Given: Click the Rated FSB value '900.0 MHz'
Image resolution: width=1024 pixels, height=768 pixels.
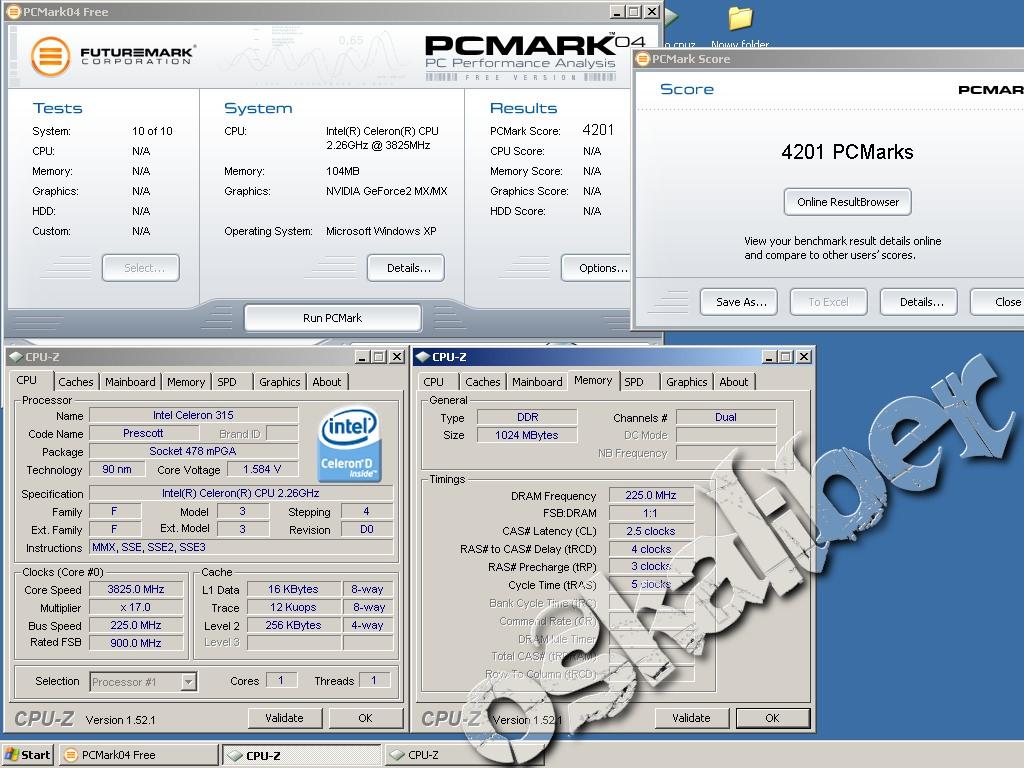Looking at the screenshot, I should pyautogui.click(x=136, y=643).
